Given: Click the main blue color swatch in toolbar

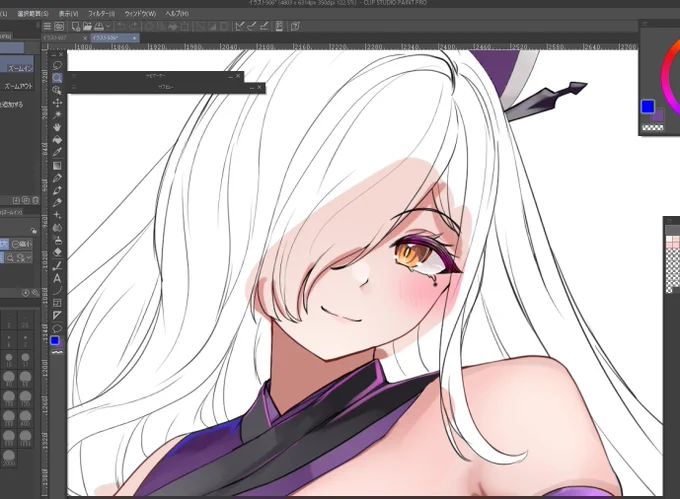Looking at the screenshot, I should [x=55, y=341].
